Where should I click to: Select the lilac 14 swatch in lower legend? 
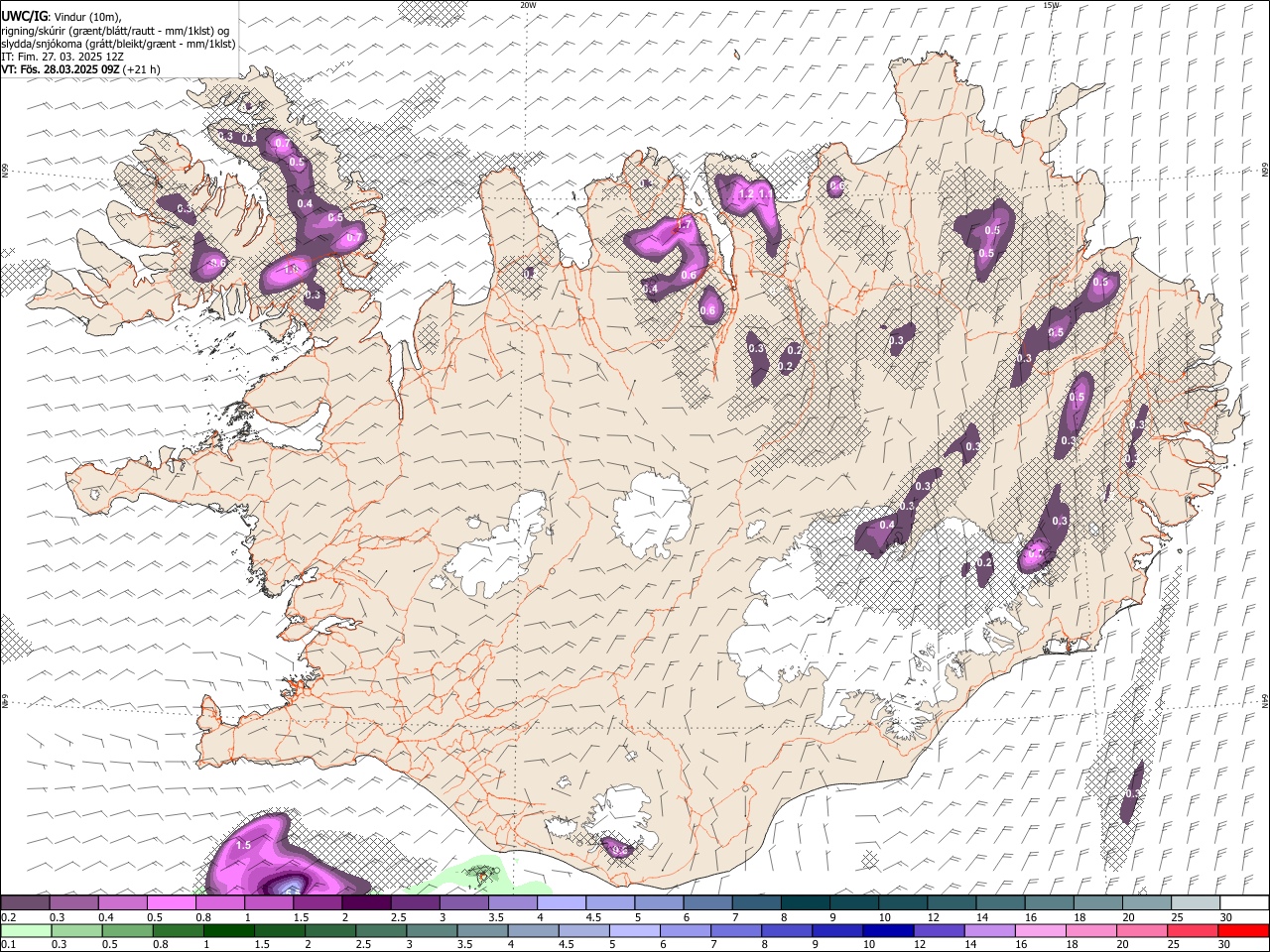click(990, 930)
